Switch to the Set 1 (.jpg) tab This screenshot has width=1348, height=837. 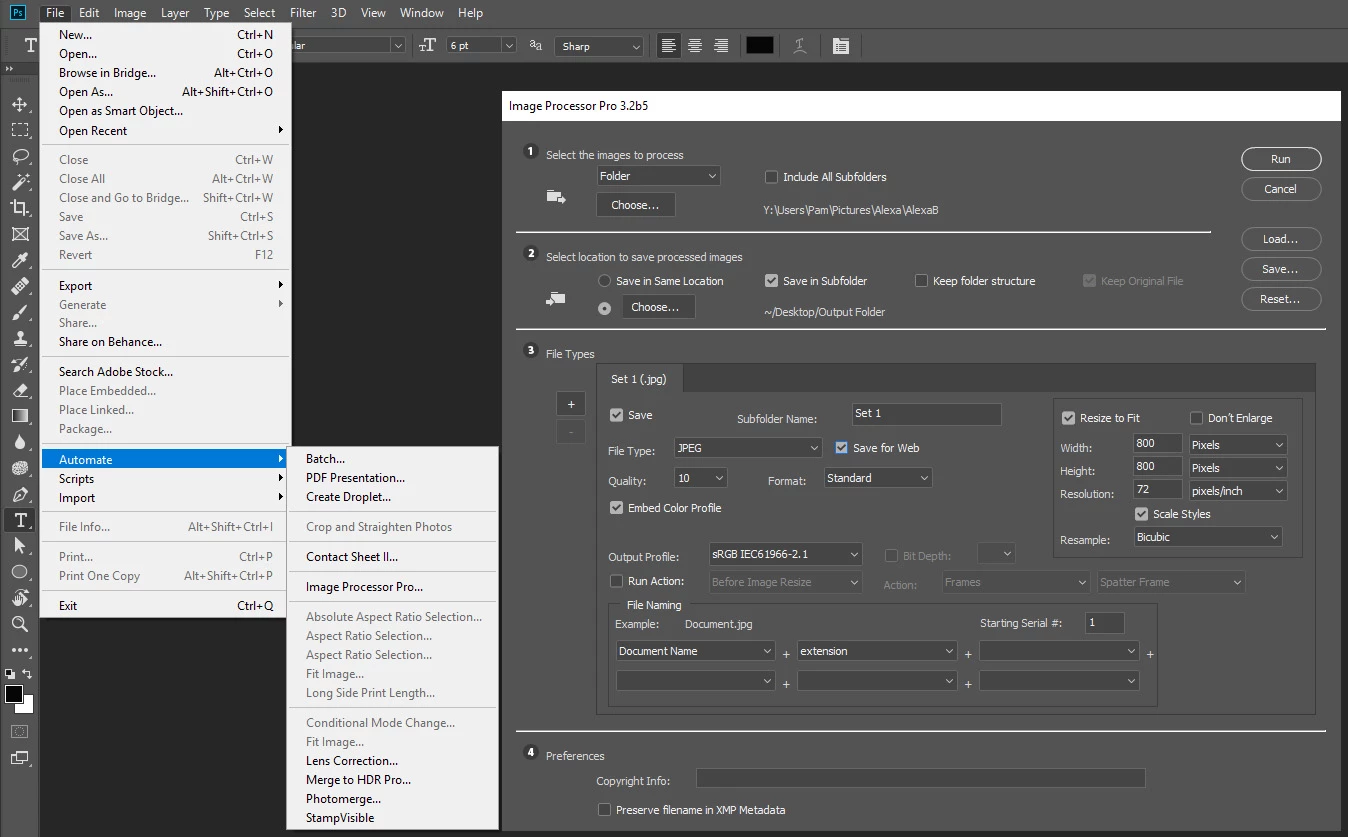pyautogui.click(x=639, y=379)
